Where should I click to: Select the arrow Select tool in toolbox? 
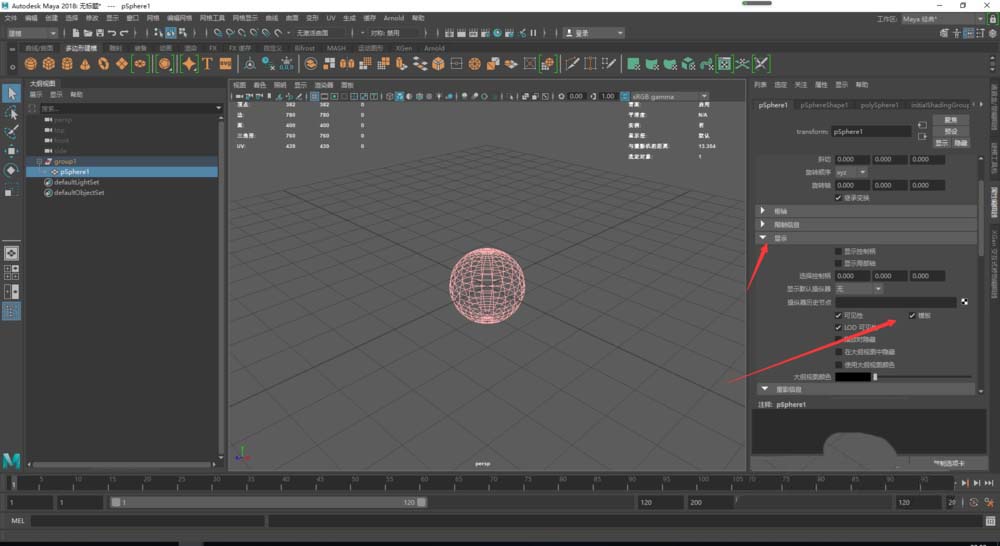pyautogui.click(x=12, y=93)
